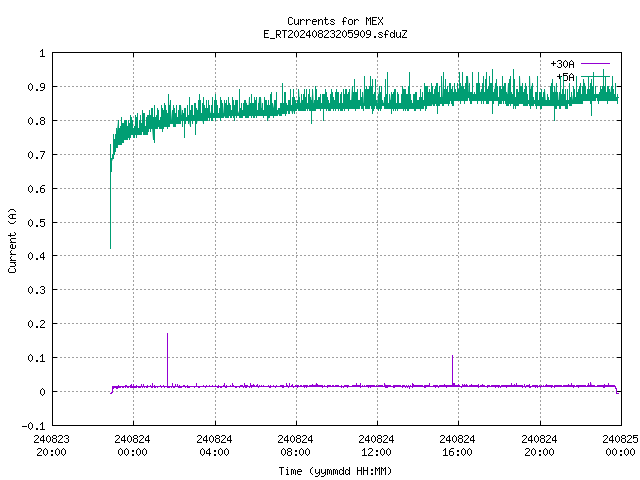
Task: Click the purple +30A legend line sample
Action: (x=595, y=64)
